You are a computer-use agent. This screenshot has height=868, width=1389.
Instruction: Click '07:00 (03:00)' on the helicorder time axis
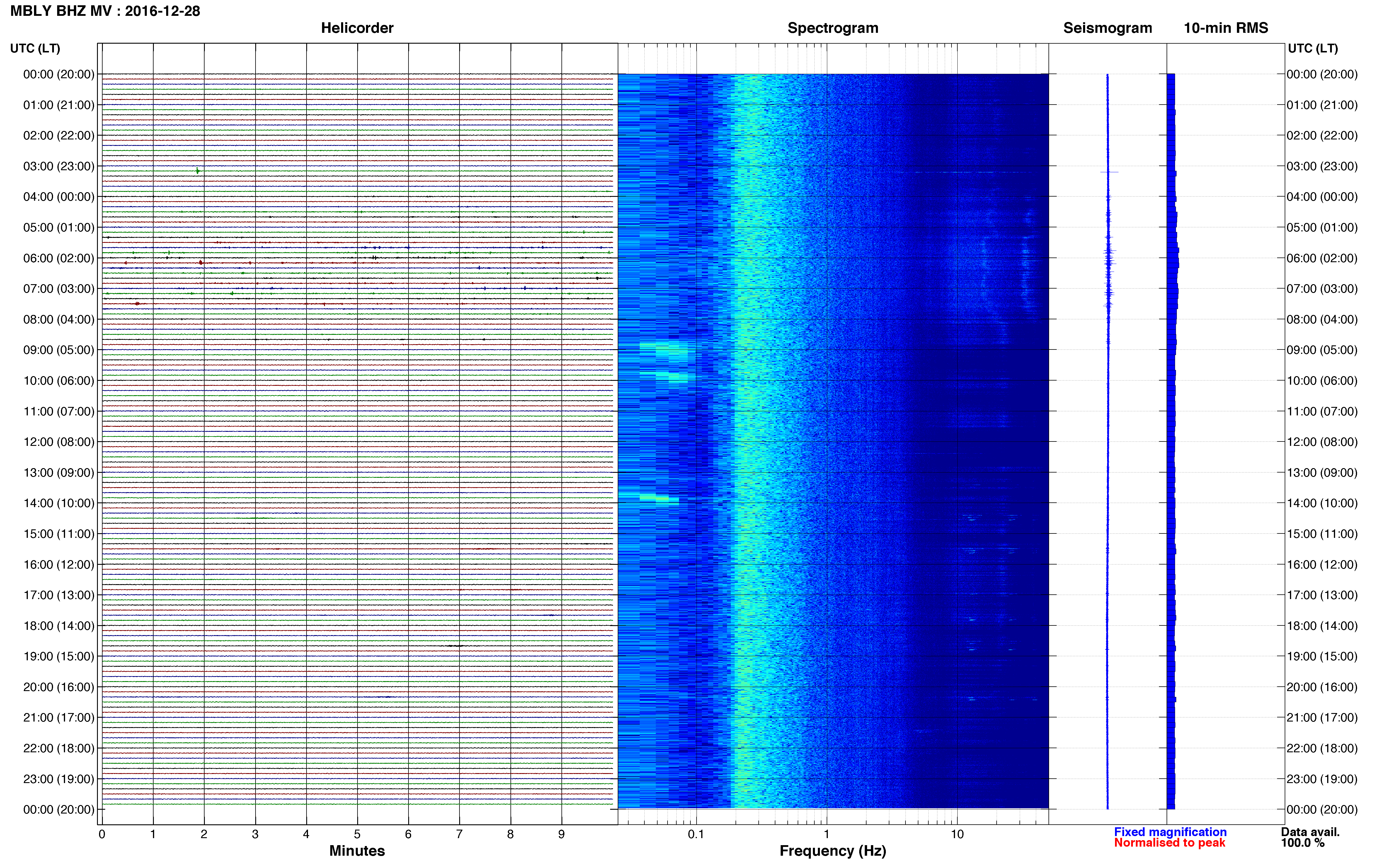click(x=59, y=289)
